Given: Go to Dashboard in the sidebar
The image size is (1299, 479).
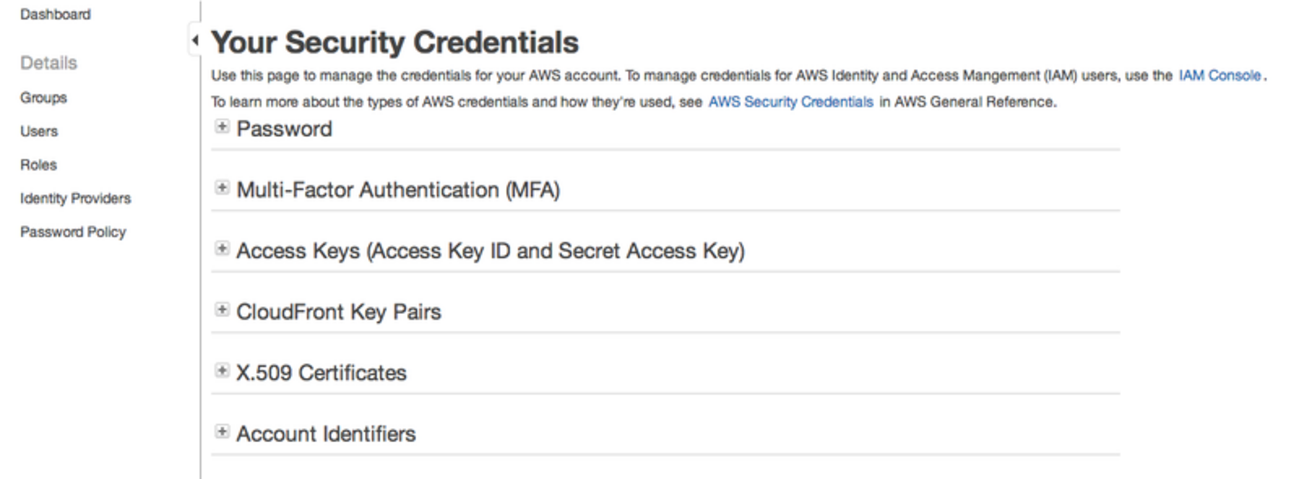Looking at the screenshot, I should click(55, 15).
